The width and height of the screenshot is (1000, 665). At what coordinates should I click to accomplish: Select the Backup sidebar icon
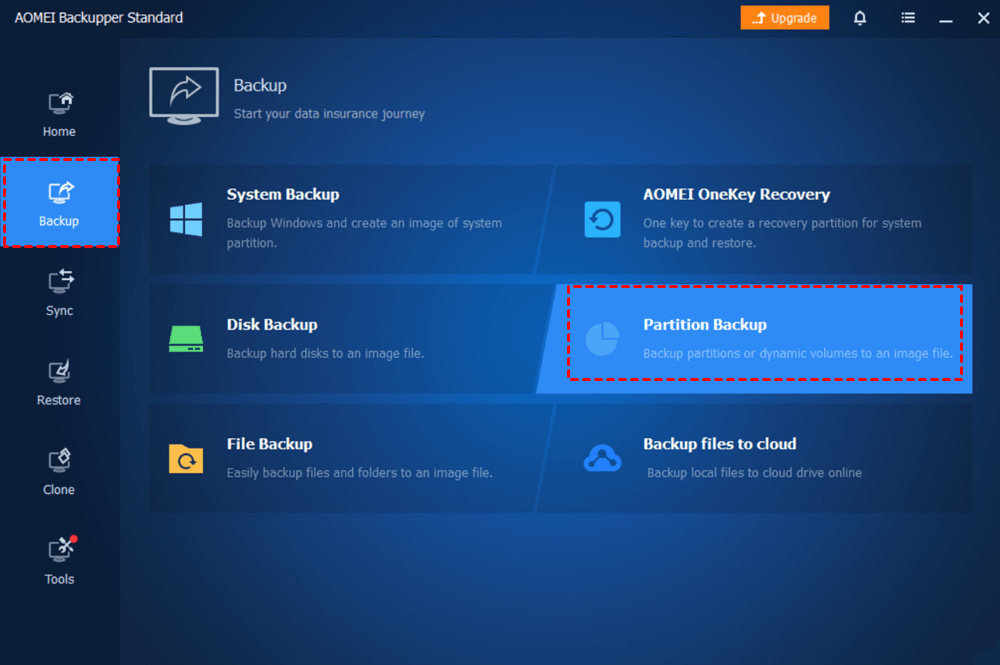61,192
